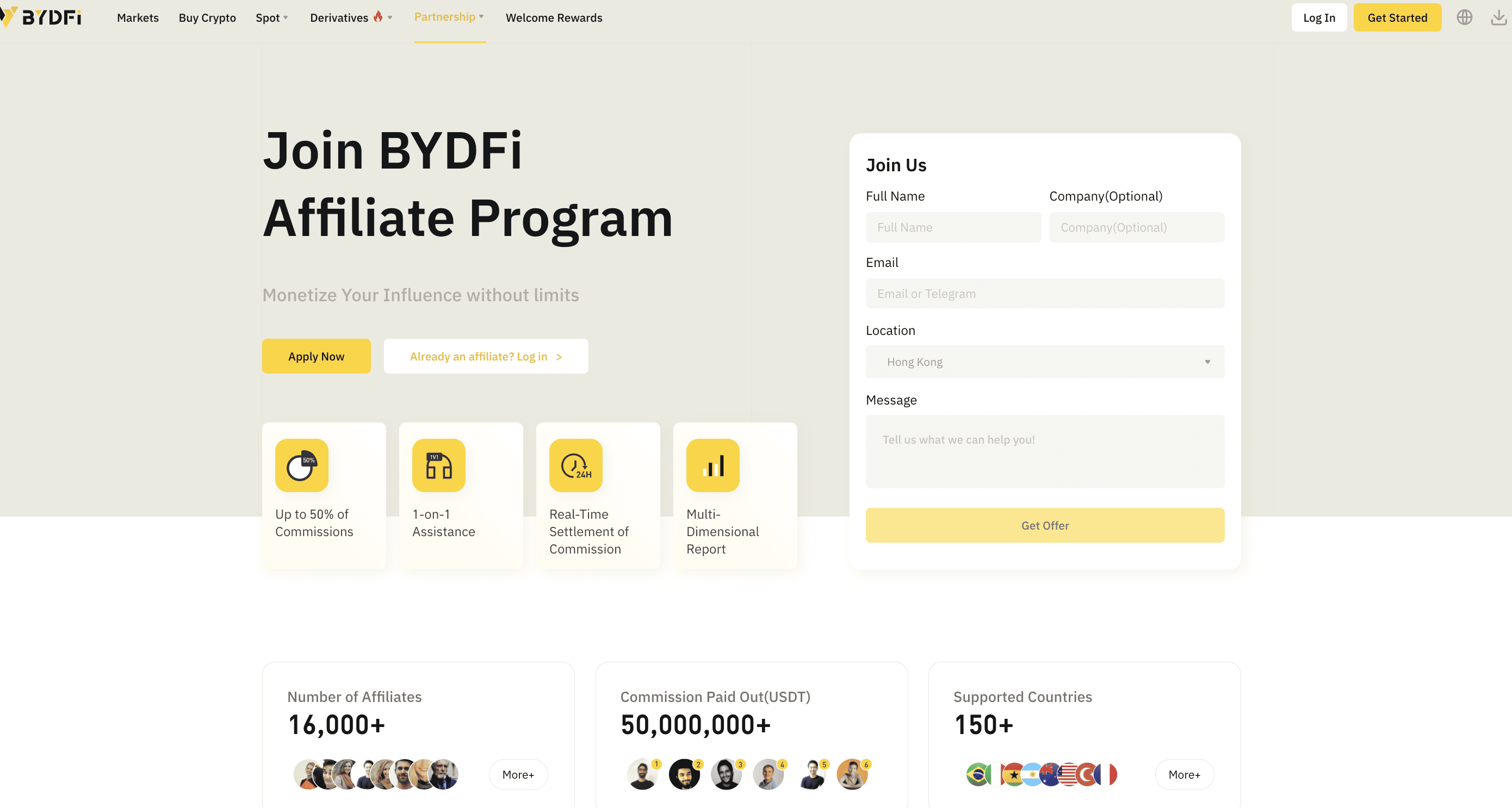Open the language globe icon

(1464, 17)
